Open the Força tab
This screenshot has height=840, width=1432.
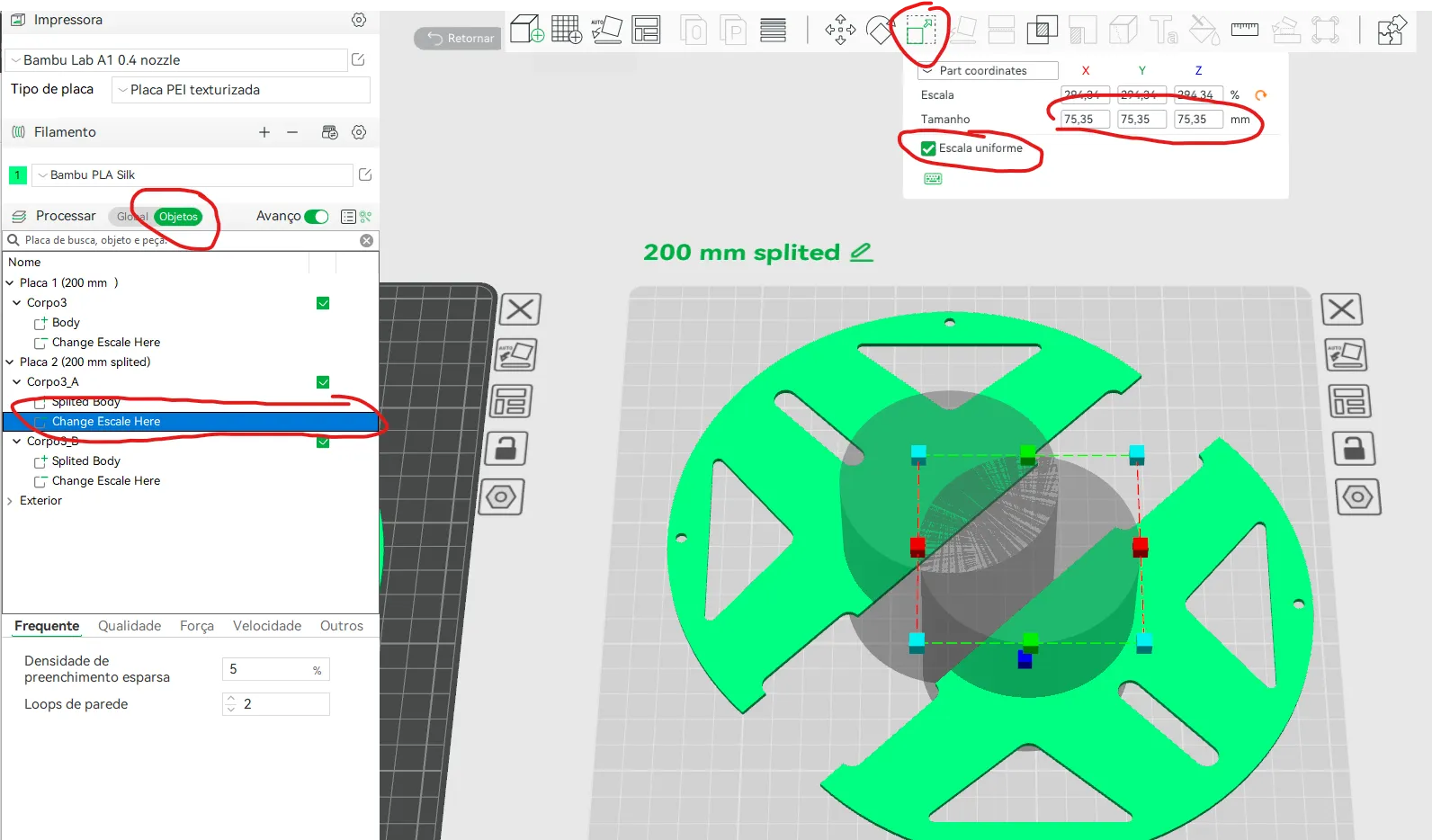pos(197,626)
